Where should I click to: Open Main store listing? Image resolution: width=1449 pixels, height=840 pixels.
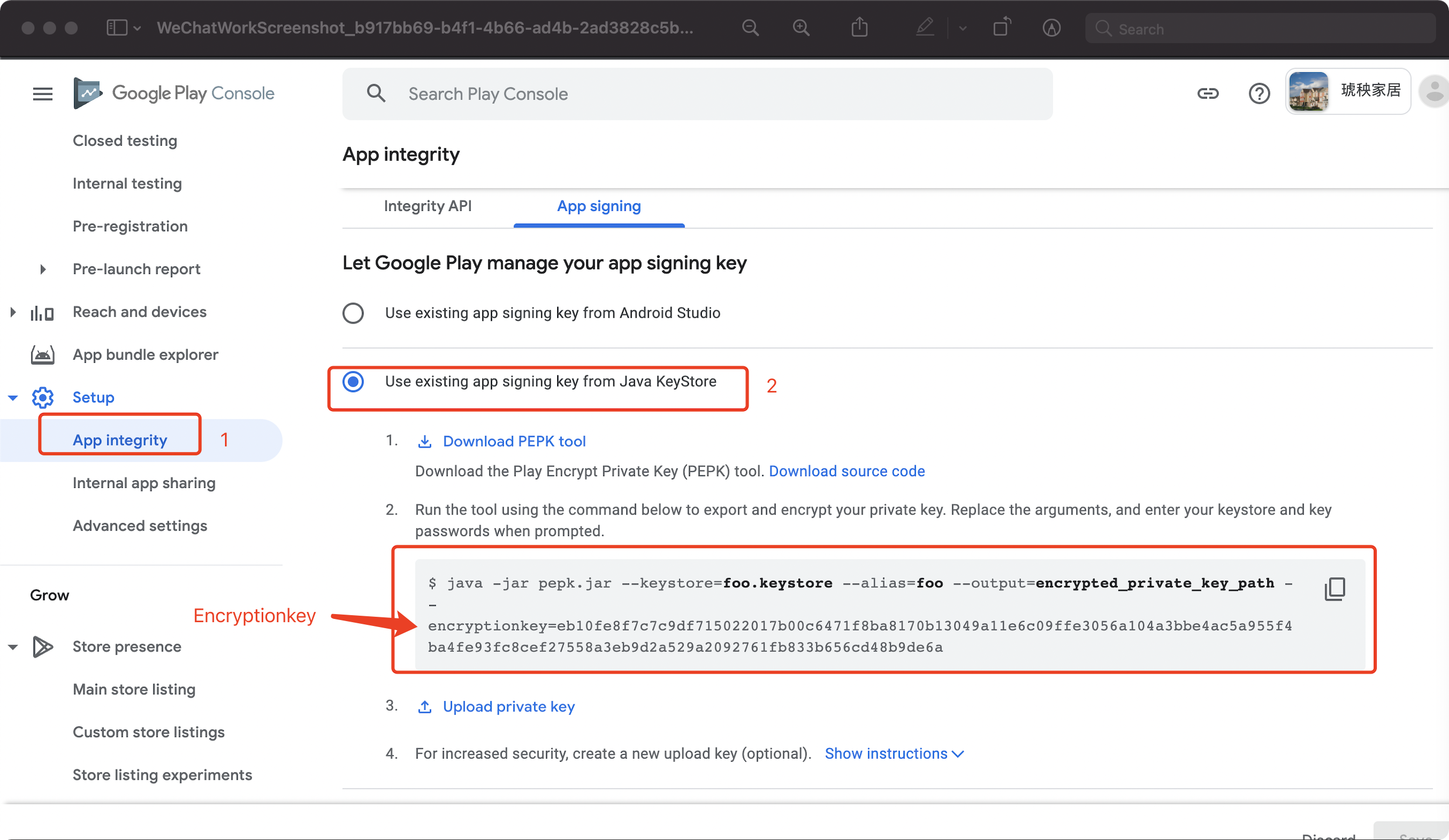coord(134,690)
